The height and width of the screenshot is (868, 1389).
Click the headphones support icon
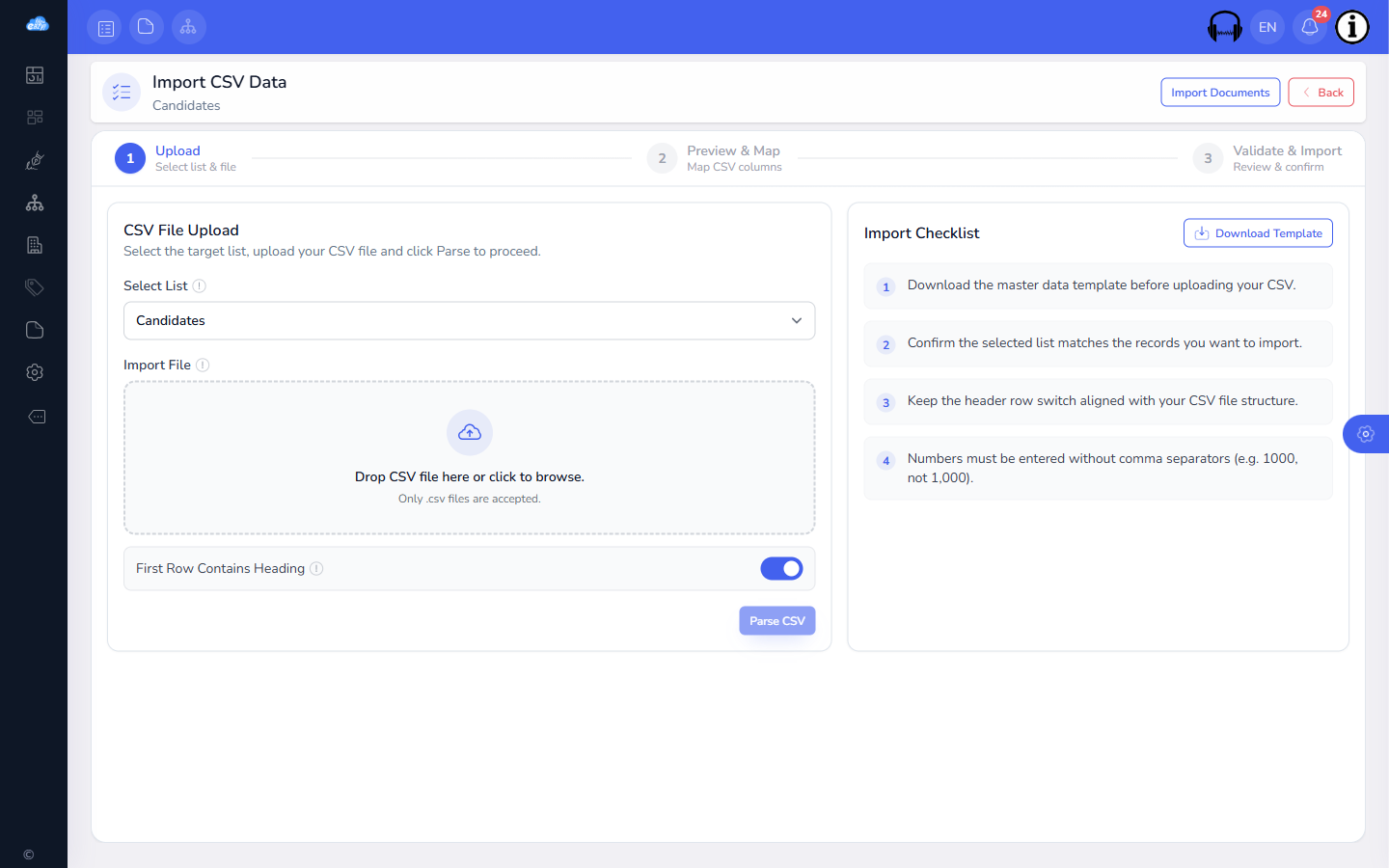click(1225, 27)
